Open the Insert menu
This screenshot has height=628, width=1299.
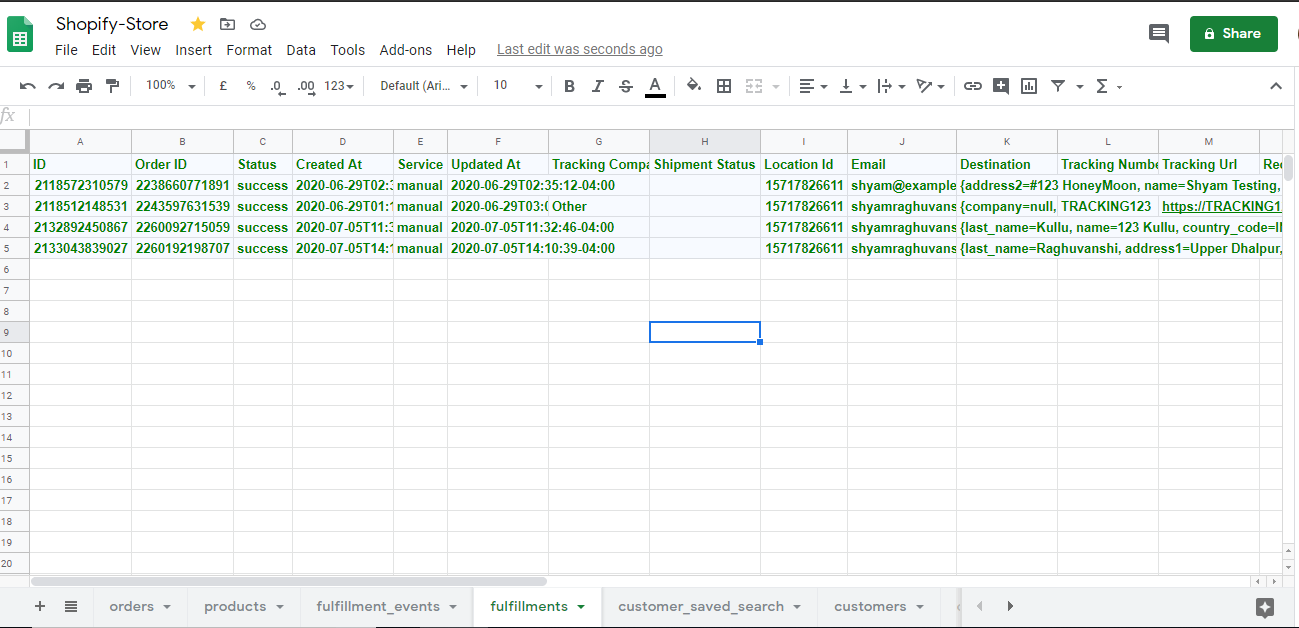(x=194, y=50)
